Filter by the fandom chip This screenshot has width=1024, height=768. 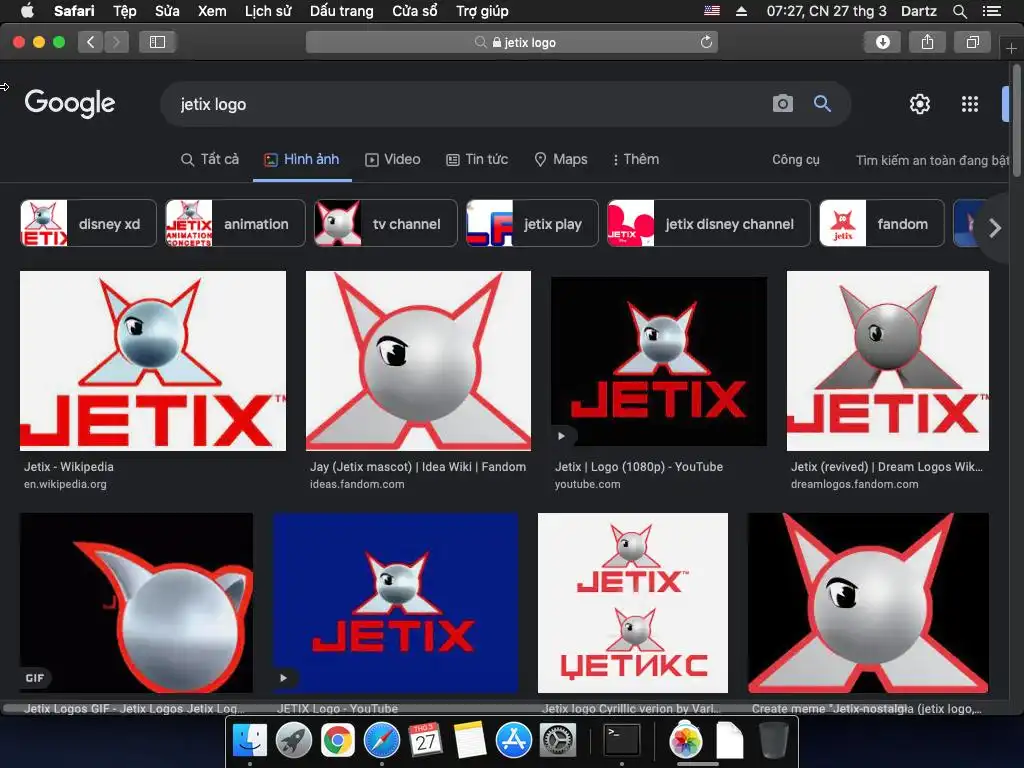coord(882,223)
